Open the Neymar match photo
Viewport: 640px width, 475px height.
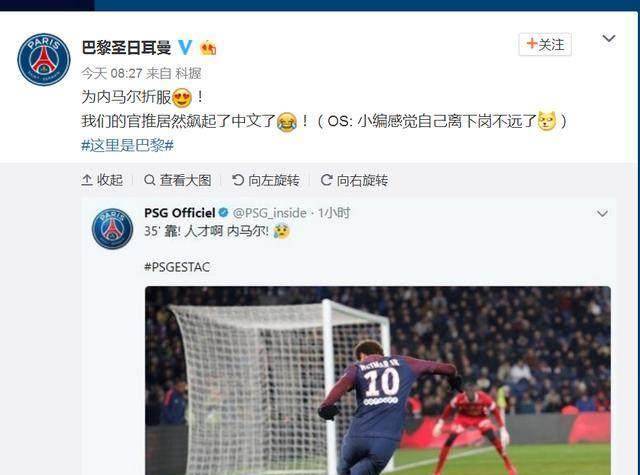pos(378,380)
